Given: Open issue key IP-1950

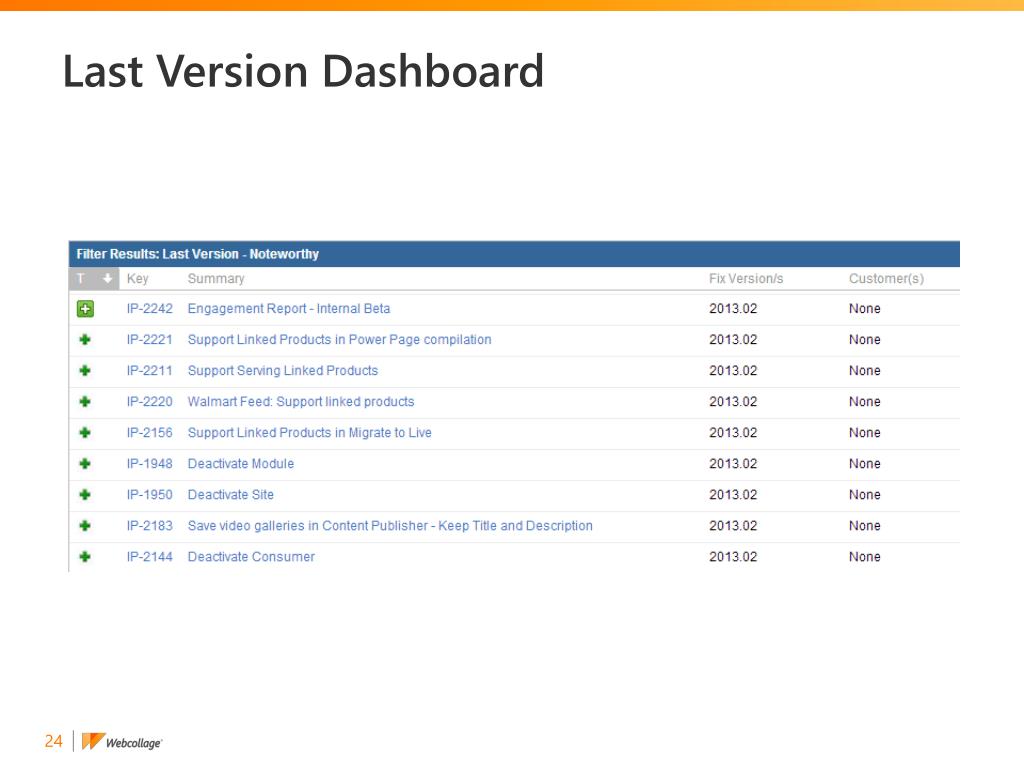Looking at the screenshot, I should (x=150, y=494).
